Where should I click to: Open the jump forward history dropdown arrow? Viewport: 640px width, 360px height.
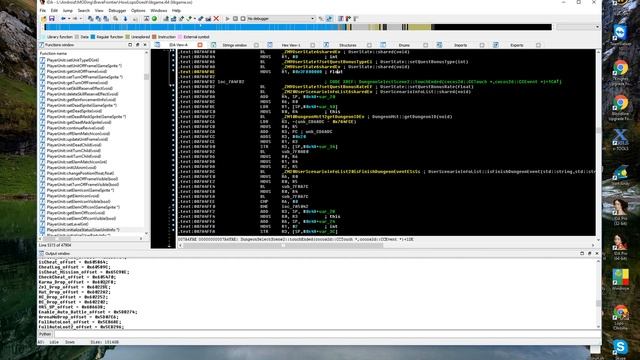tap(81, 19)
